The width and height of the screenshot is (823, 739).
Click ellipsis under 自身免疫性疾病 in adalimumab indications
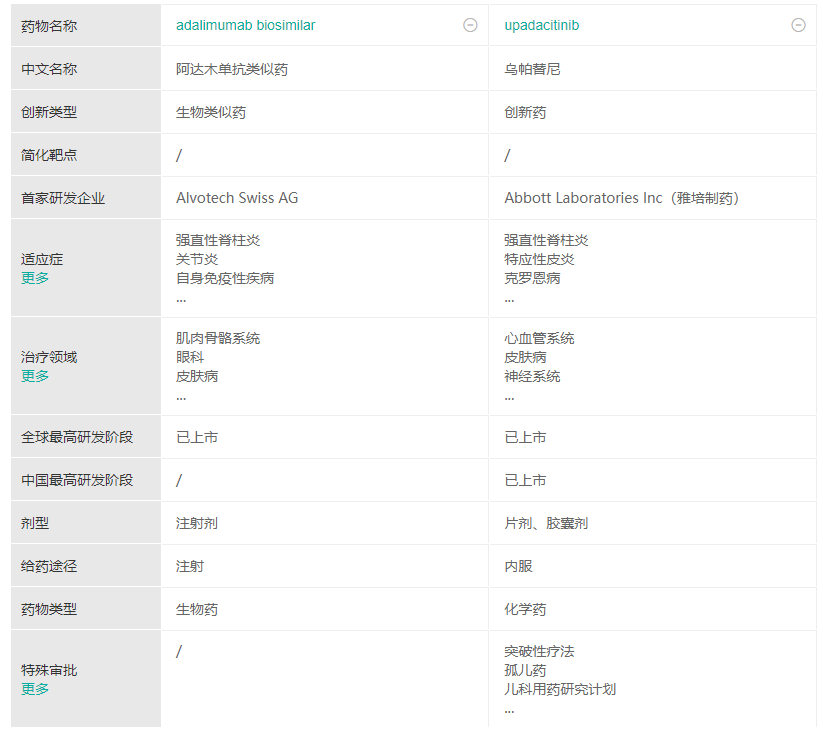[x=181, y=298]
